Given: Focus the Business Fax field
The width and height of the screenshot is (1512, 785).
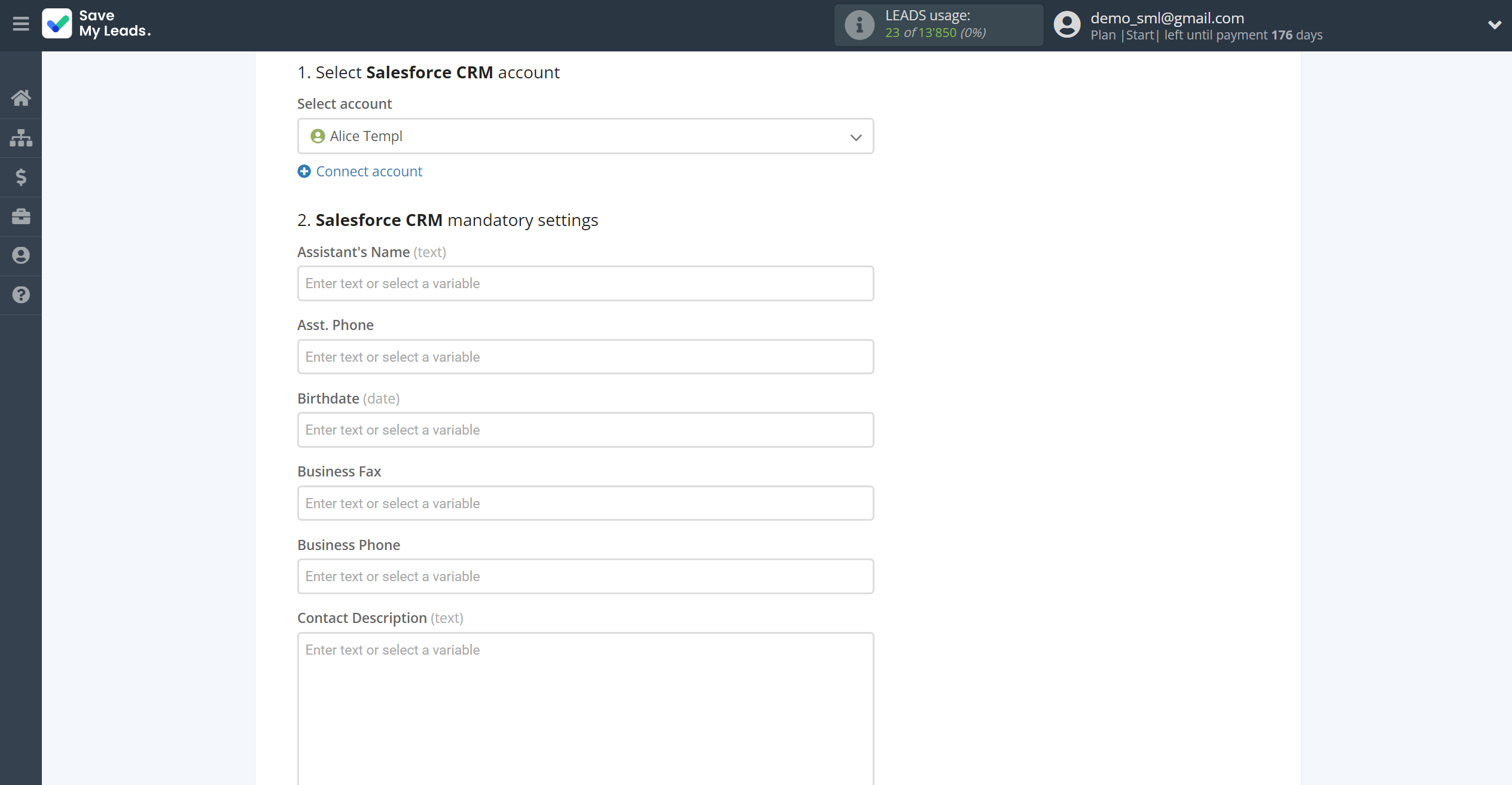Looking at the screenshot, I should [586, 503].
